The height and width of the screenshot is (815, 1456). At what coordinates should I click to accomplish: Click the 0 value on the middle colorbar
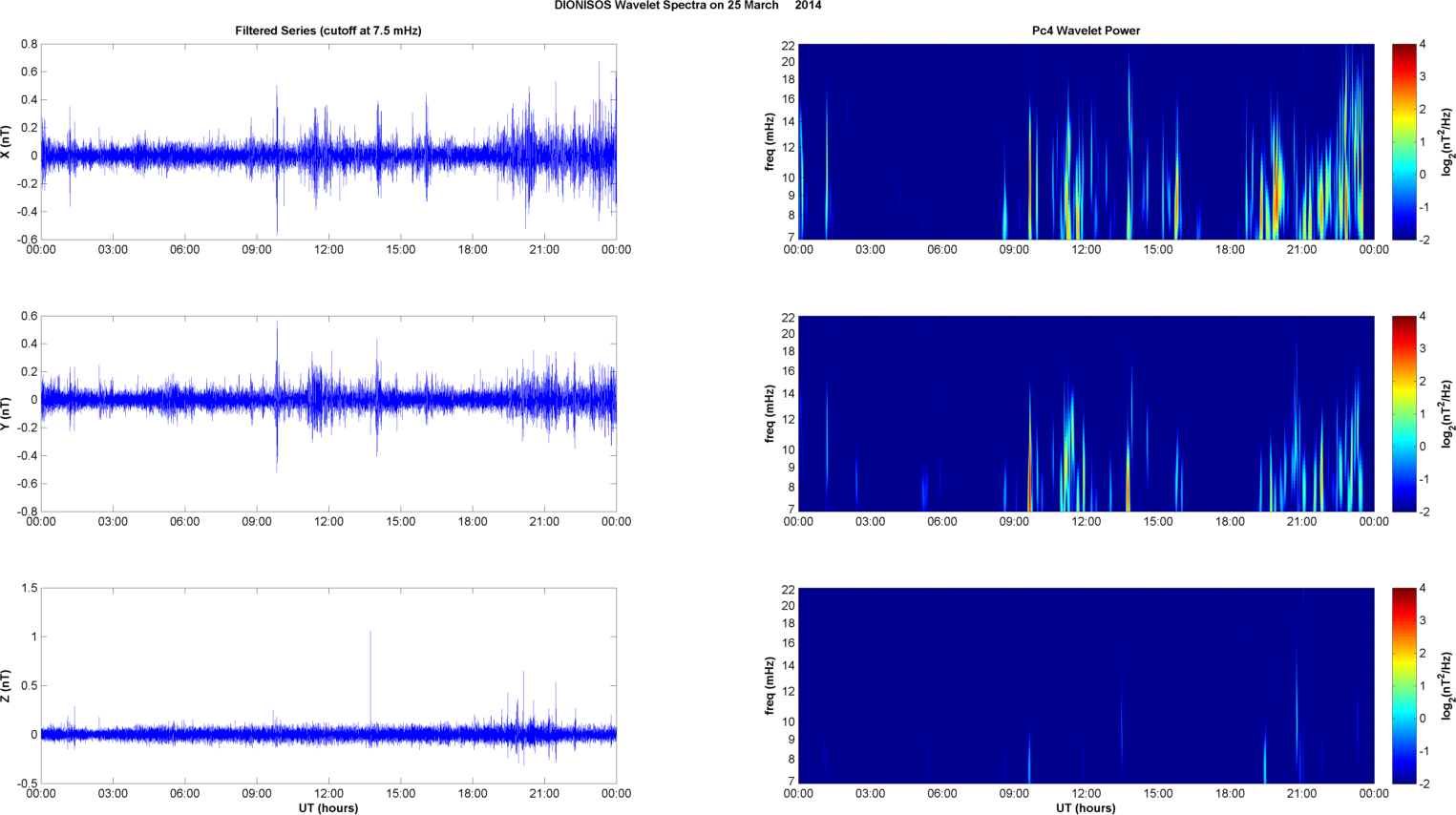click(x=1423, y=447)
